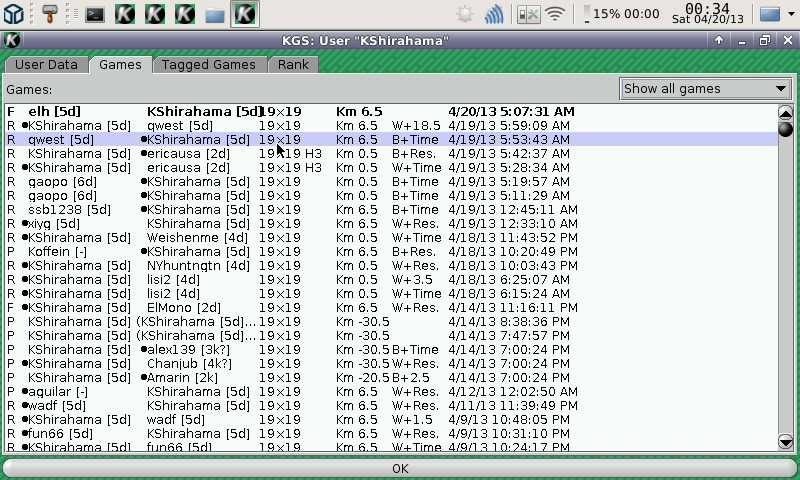Viewport: 800px width, 480px height.
Task: Shade the window using the up-arrow titlebar button
Action: pyautogui.click(x=719, y=40)
